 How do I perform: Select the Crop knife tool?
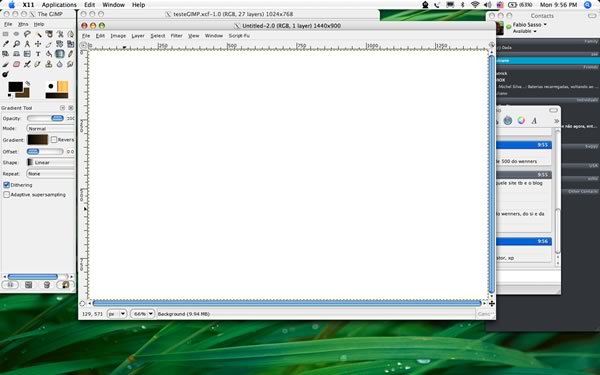click(x=49, y=44)
